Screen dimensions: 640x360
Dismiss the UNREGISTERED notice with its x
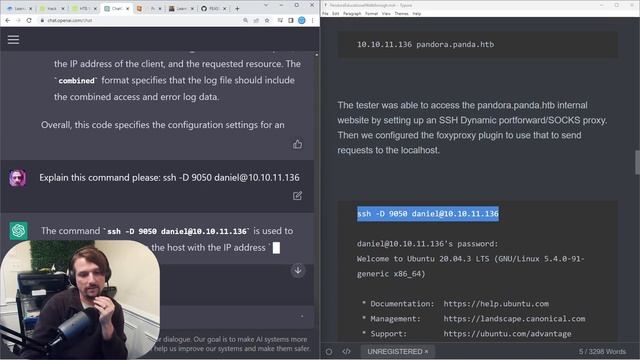(x=427, y=351)
